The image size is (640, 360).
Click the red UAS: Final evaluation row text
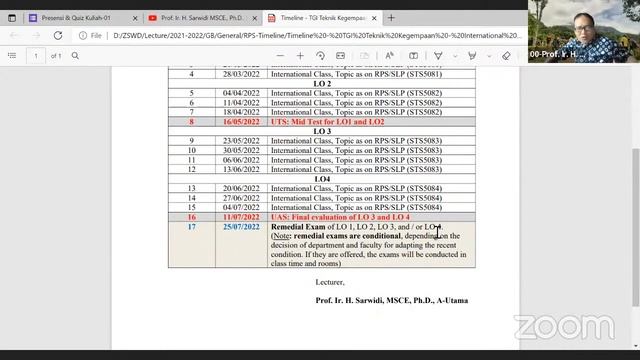(x=340, y=217)
